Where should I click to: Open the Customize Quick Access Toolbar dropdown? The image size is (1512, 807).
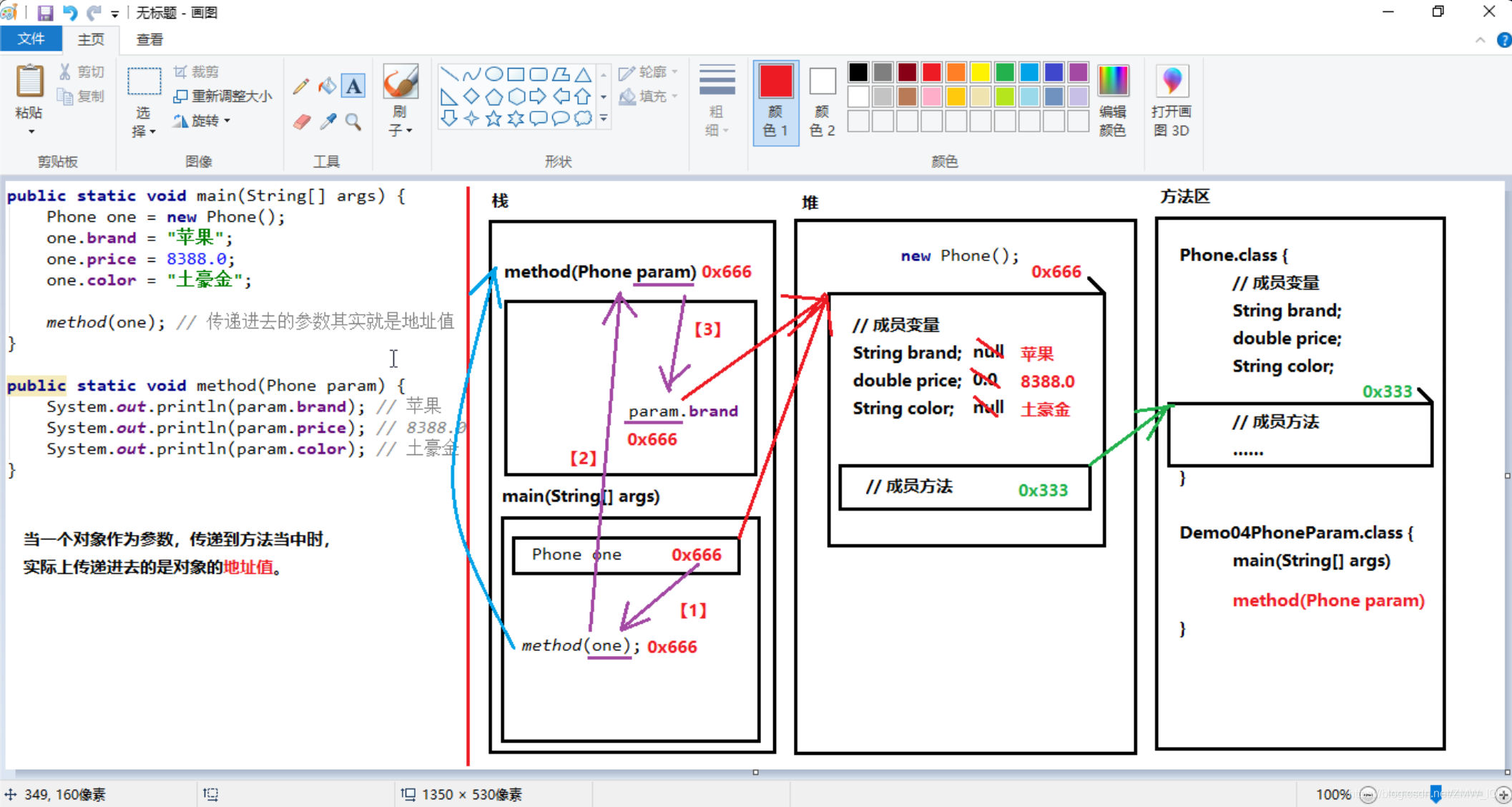pyautogui.click(x=115, y=14)
